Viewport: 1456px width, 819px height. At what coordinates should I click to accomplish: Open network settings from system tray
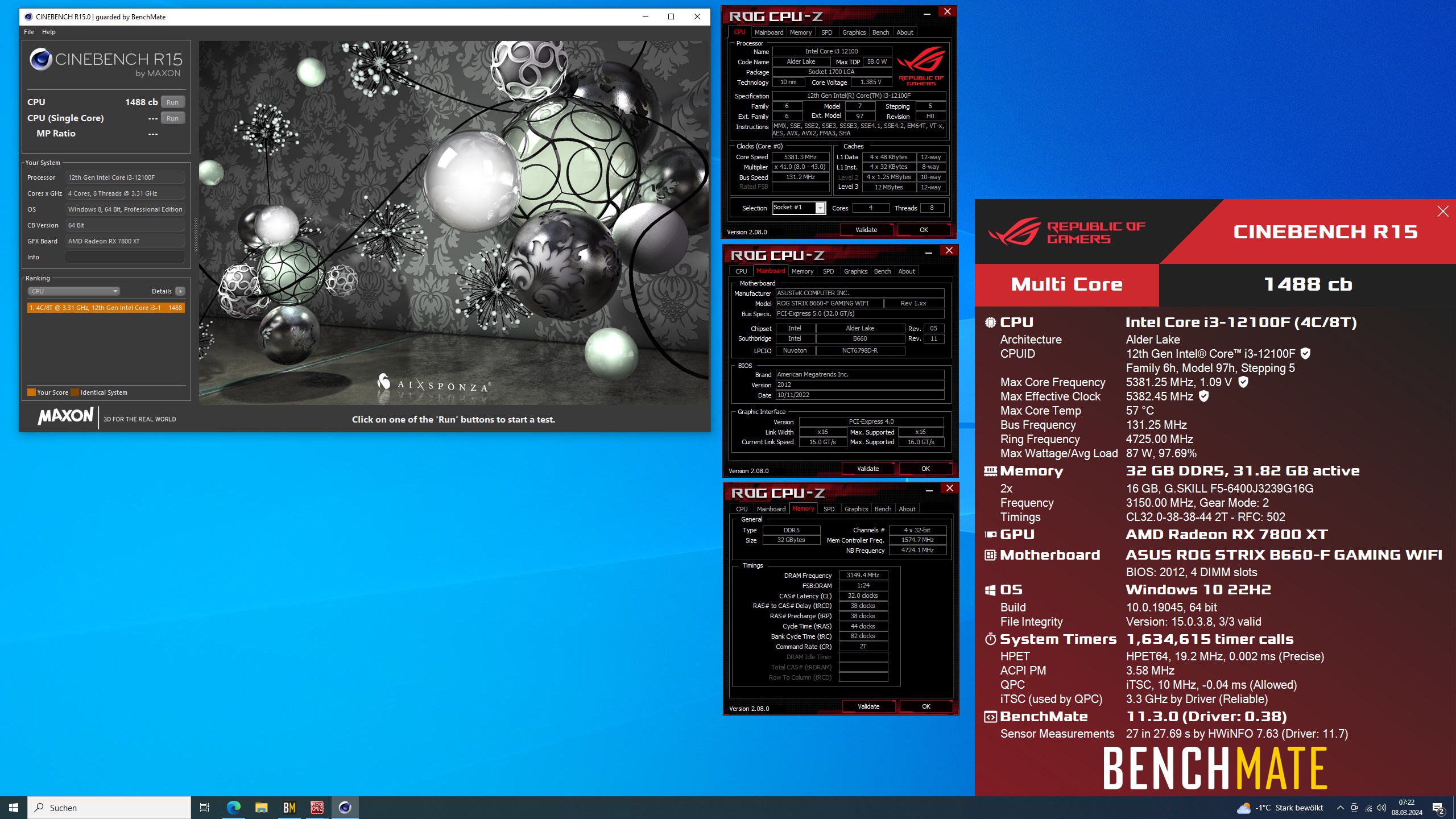[1368, 808]
